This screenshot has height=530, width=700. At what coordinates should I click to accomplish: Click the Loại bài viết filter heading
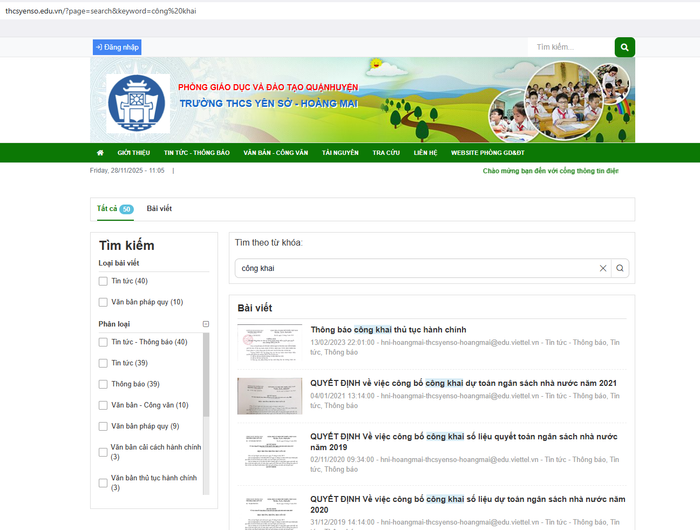(x=119, y=263)
